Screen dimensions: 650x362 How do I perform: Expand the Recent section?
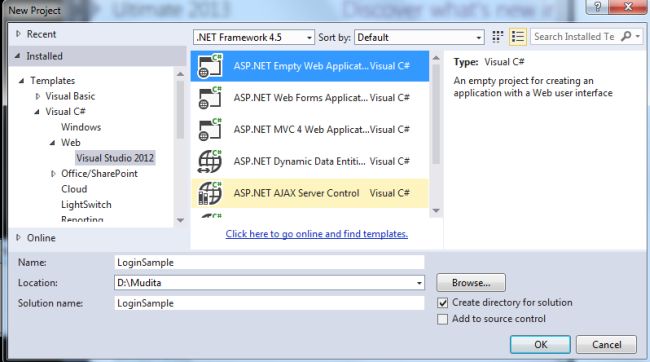click(x=18, y=34)
